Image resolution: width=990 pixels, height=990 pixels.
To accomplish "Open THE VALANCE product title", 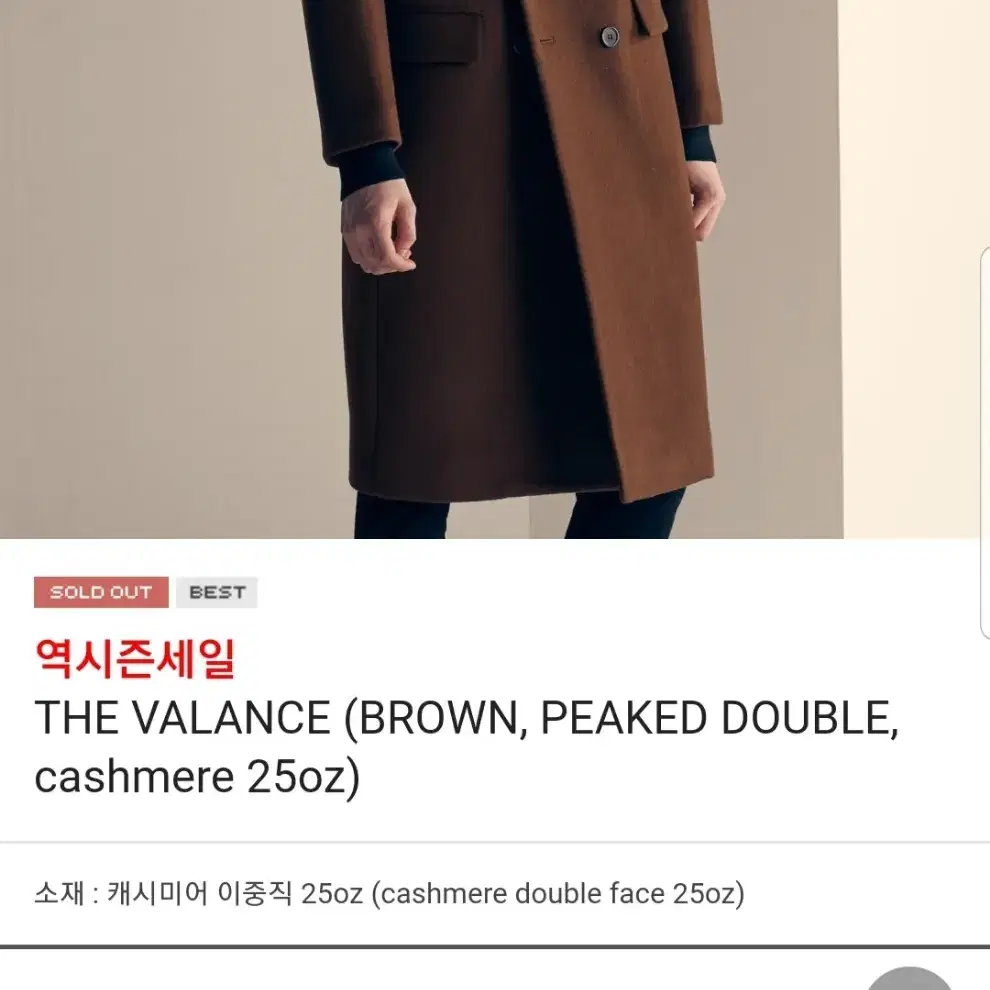I will 467,747.
